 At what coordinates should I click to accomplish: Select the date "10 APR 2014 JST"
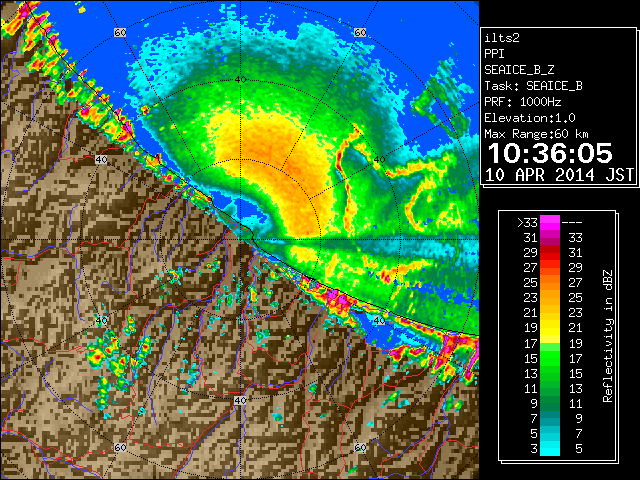[559, 175]
